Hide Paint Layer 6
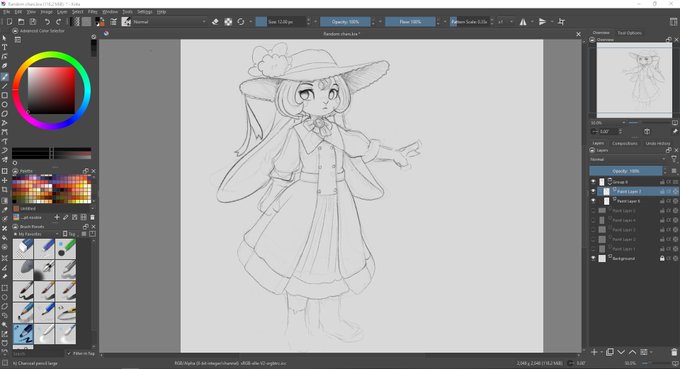 [593, 201]
